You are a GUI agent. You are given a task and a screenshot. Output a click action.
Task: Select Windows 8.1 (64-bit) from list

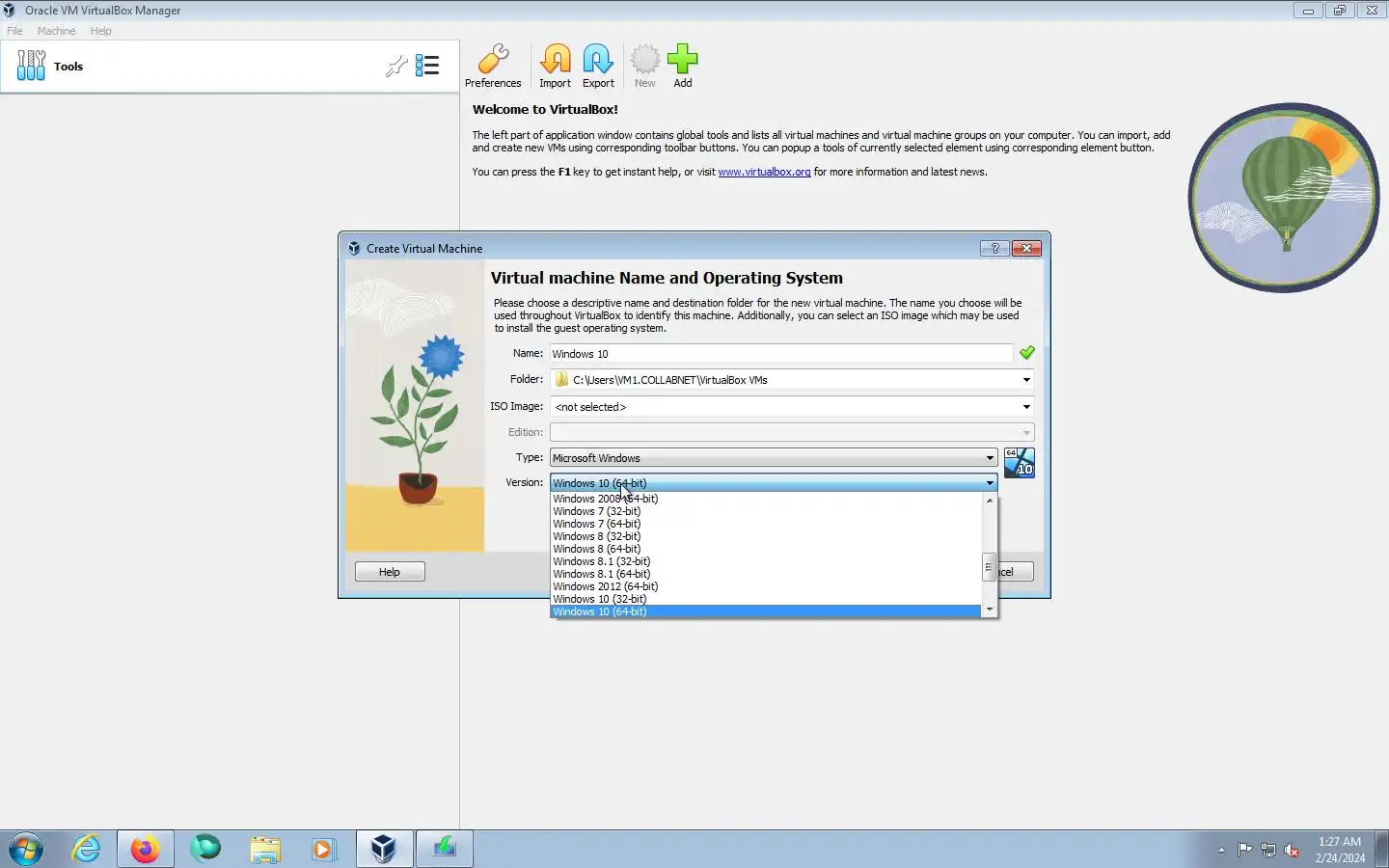[x=766, y=574]
